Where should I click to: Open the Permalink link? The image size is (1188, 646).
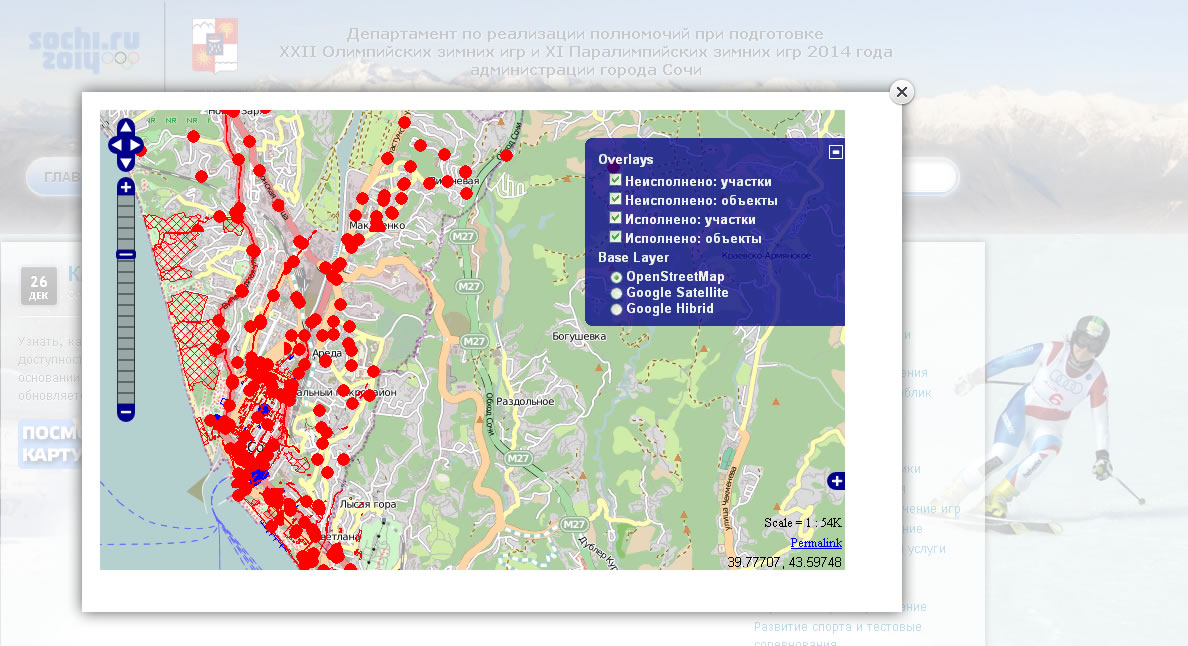pos(816,543)
